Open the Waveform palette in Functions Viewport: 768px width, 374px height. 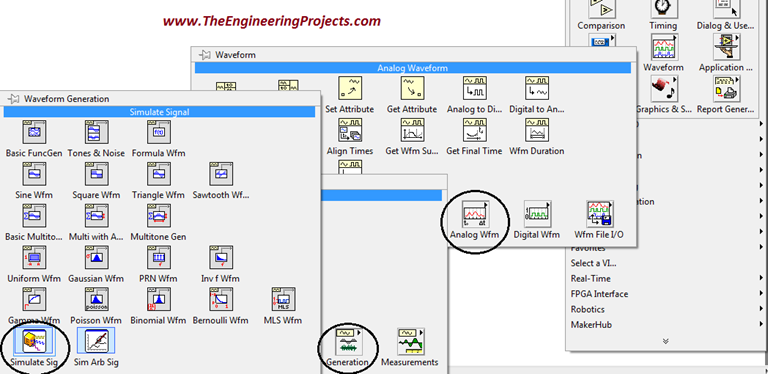pyautogui.click(x=664, y=47)
